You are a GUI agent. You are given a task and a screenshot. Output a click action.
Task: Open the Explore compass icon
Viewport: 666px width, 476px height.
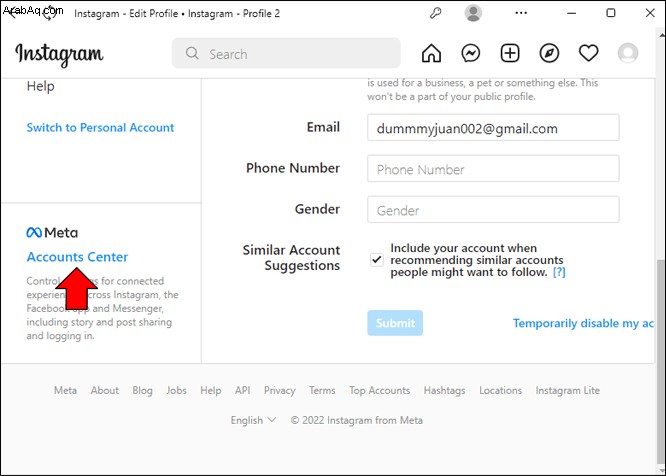coord(549,54)
